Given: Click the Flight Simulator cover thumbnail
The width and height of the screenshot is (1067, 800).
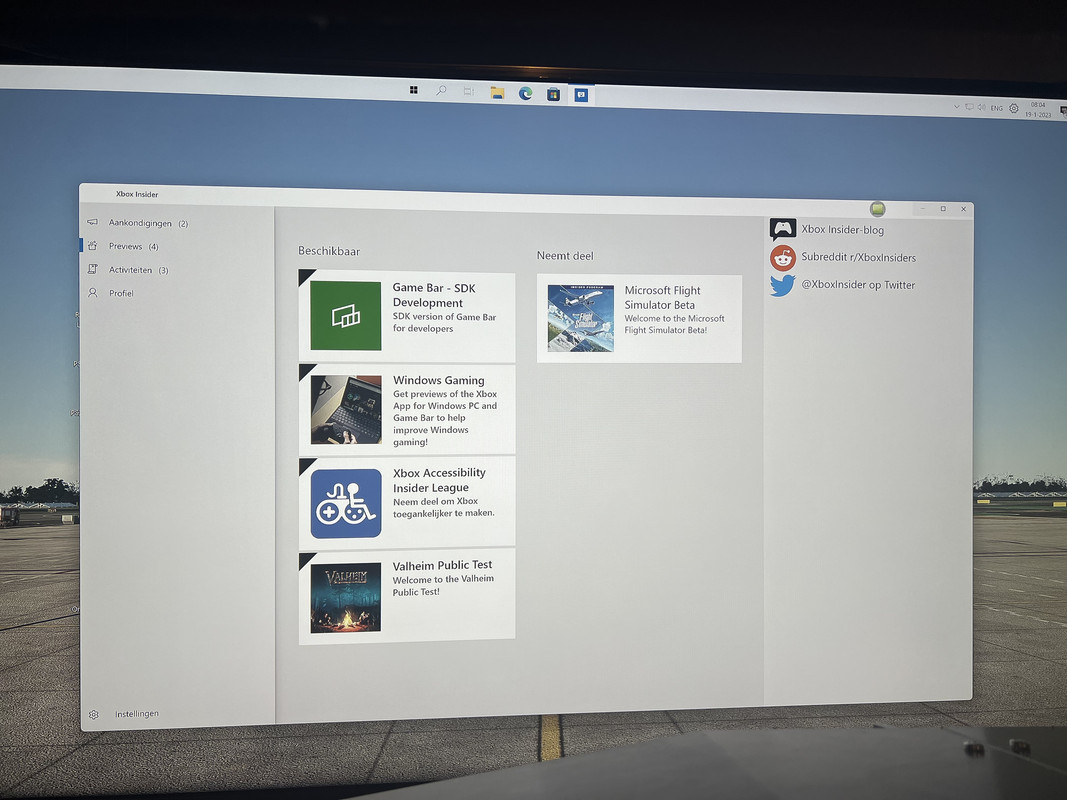Looking at the screenshot, I should point(580,318).
